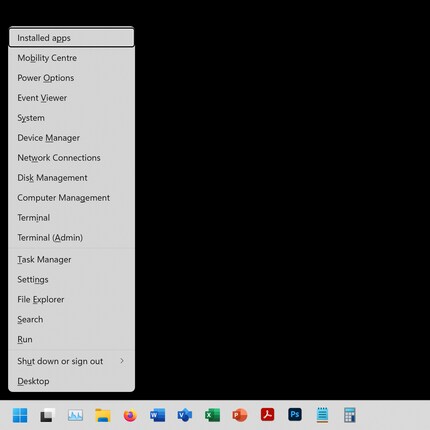Open the Run dialog entry
This screenshot has width=430, height=430.
click(x=72, y=339)
